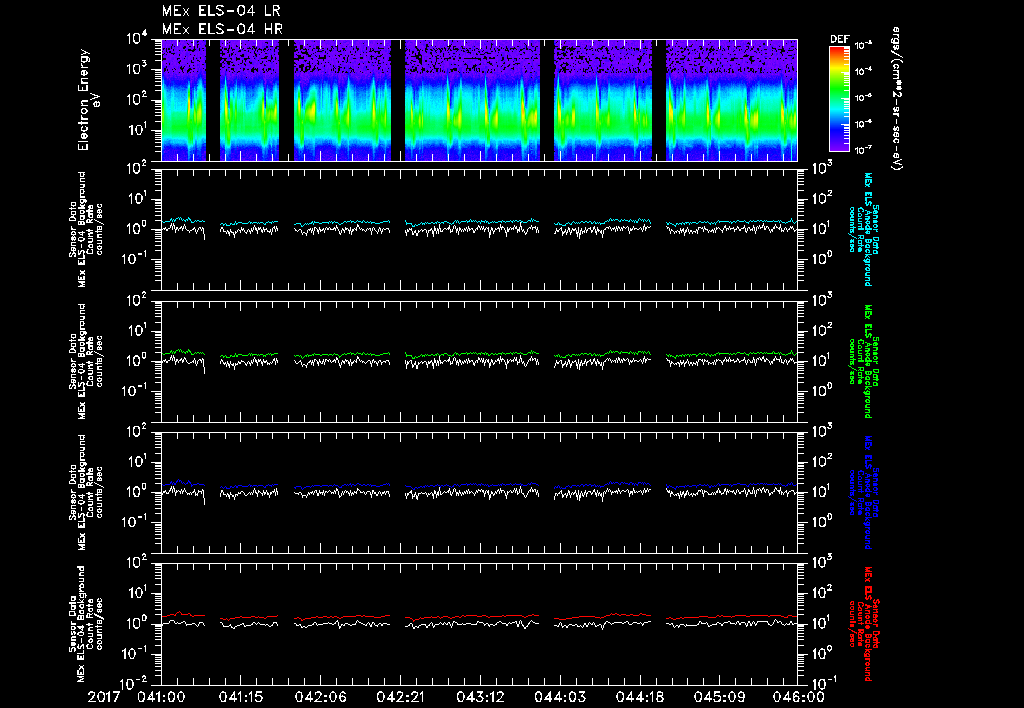Click the bottom tick label of the DEF color bar scale
Screen dimensions: 1024x708
863,150
